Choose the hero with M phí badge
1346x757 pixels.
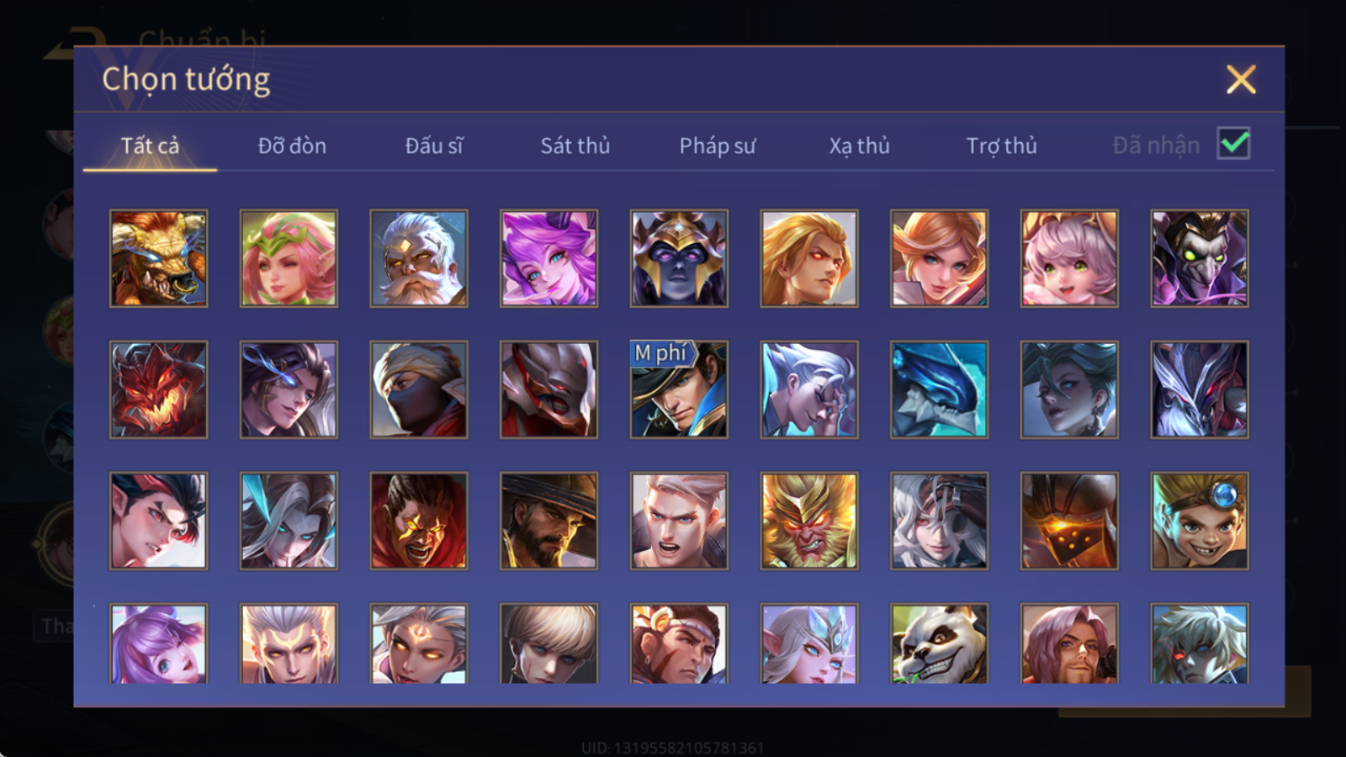tap(679, 390)
